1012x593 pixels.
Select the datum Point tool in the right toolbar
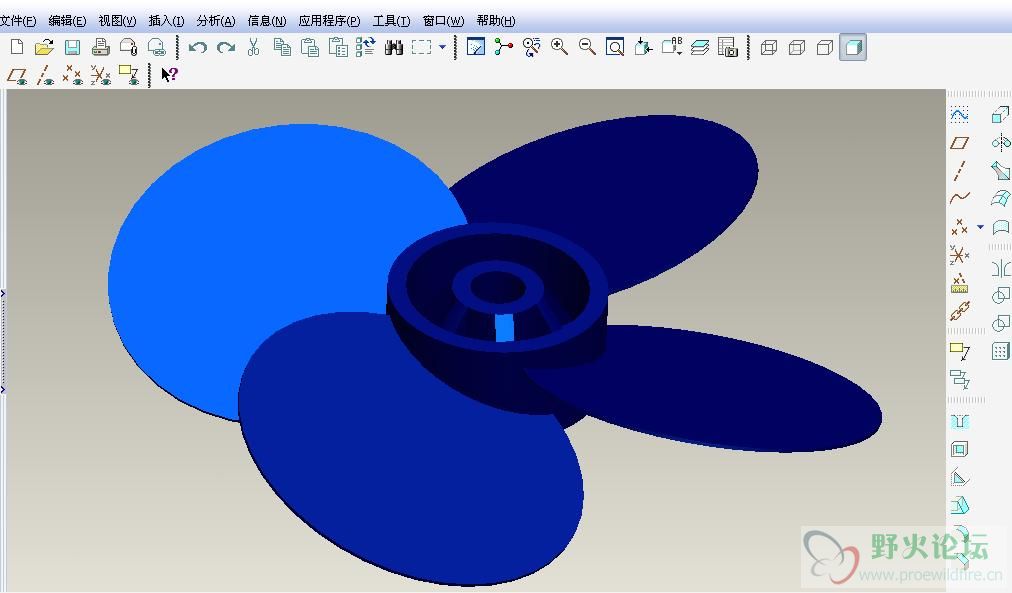960,226
